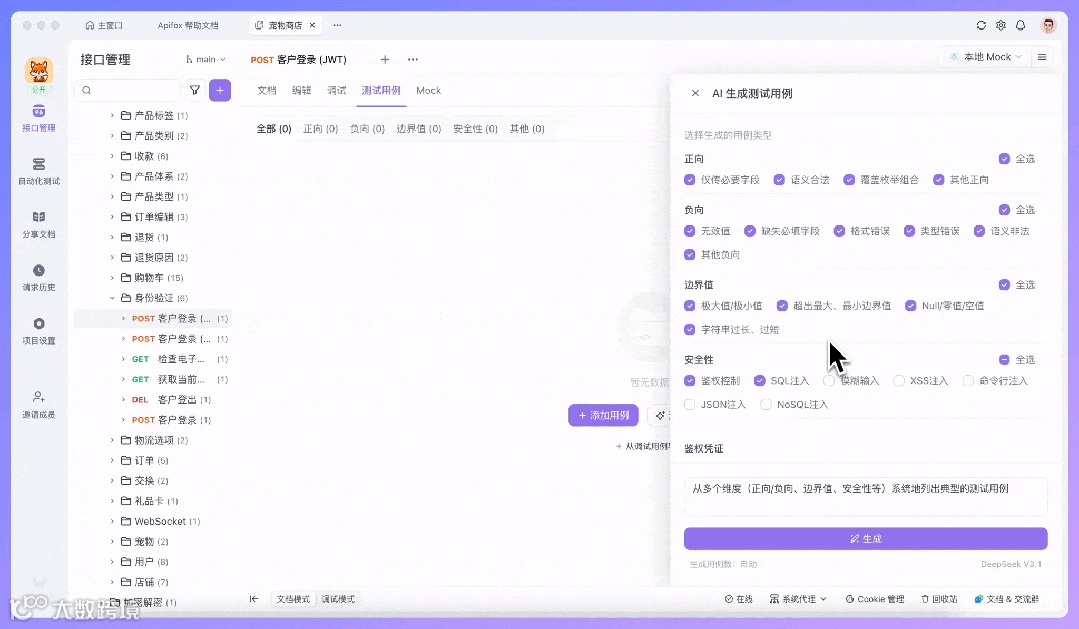This screenshot has width=1079, height=629.
Task: Expand the 产品标签 folder
Action: click(112, 116)
